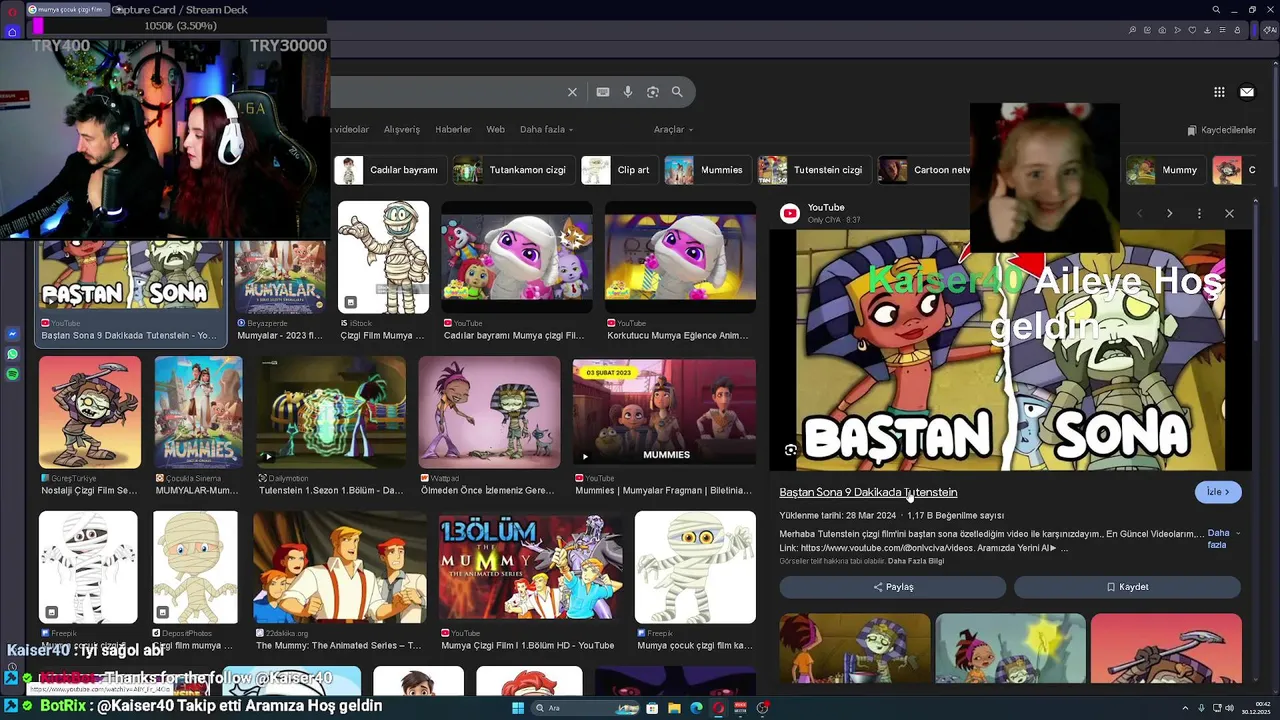Click the Windows taskbar search box
Screen dimensions: 1280x720
[x=586, y=708]
